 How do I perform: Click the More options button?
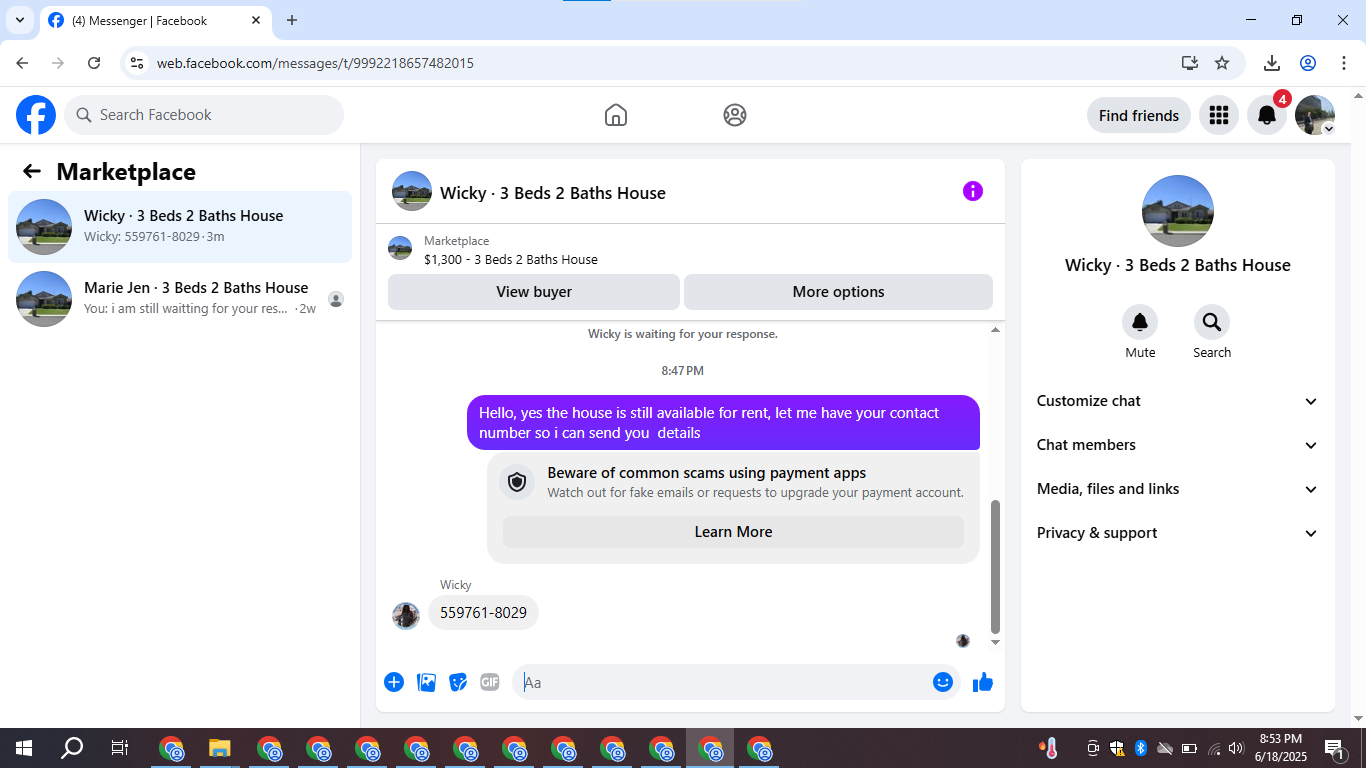click(838, 292)
